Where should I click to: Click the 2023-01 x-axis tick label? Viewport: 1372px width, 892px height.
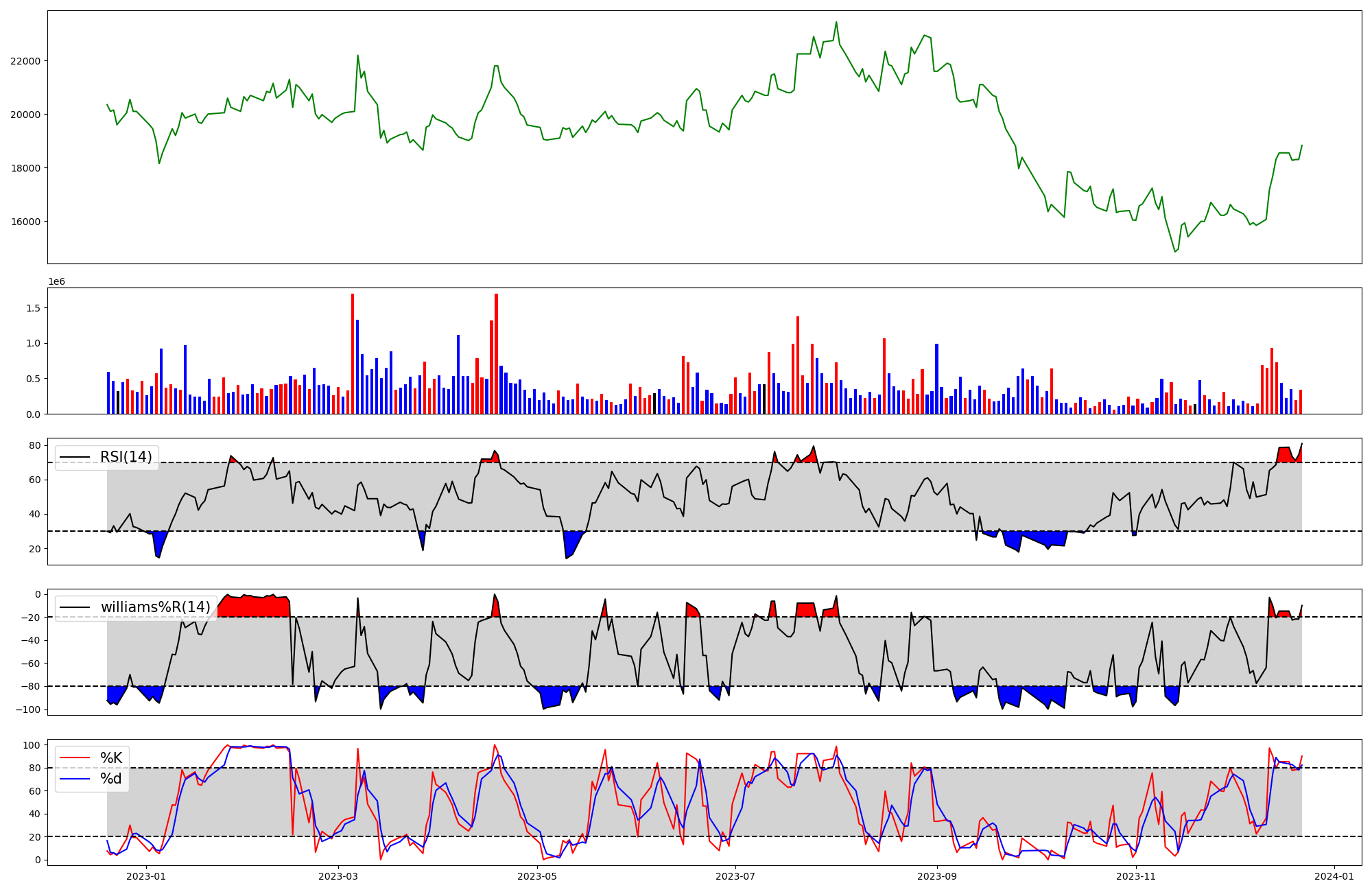click(146, 876)
